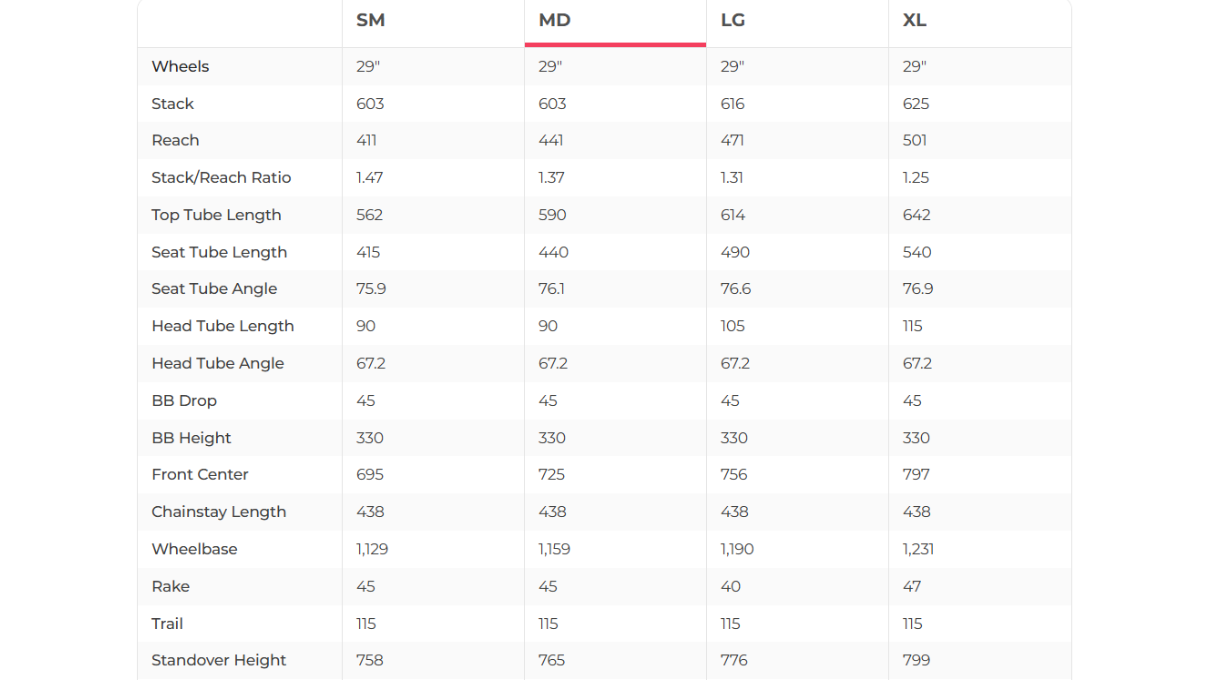The height and width of the screenshot is (681, 1210).
Task: Click the Wheels row label
Action: [180, 67]
